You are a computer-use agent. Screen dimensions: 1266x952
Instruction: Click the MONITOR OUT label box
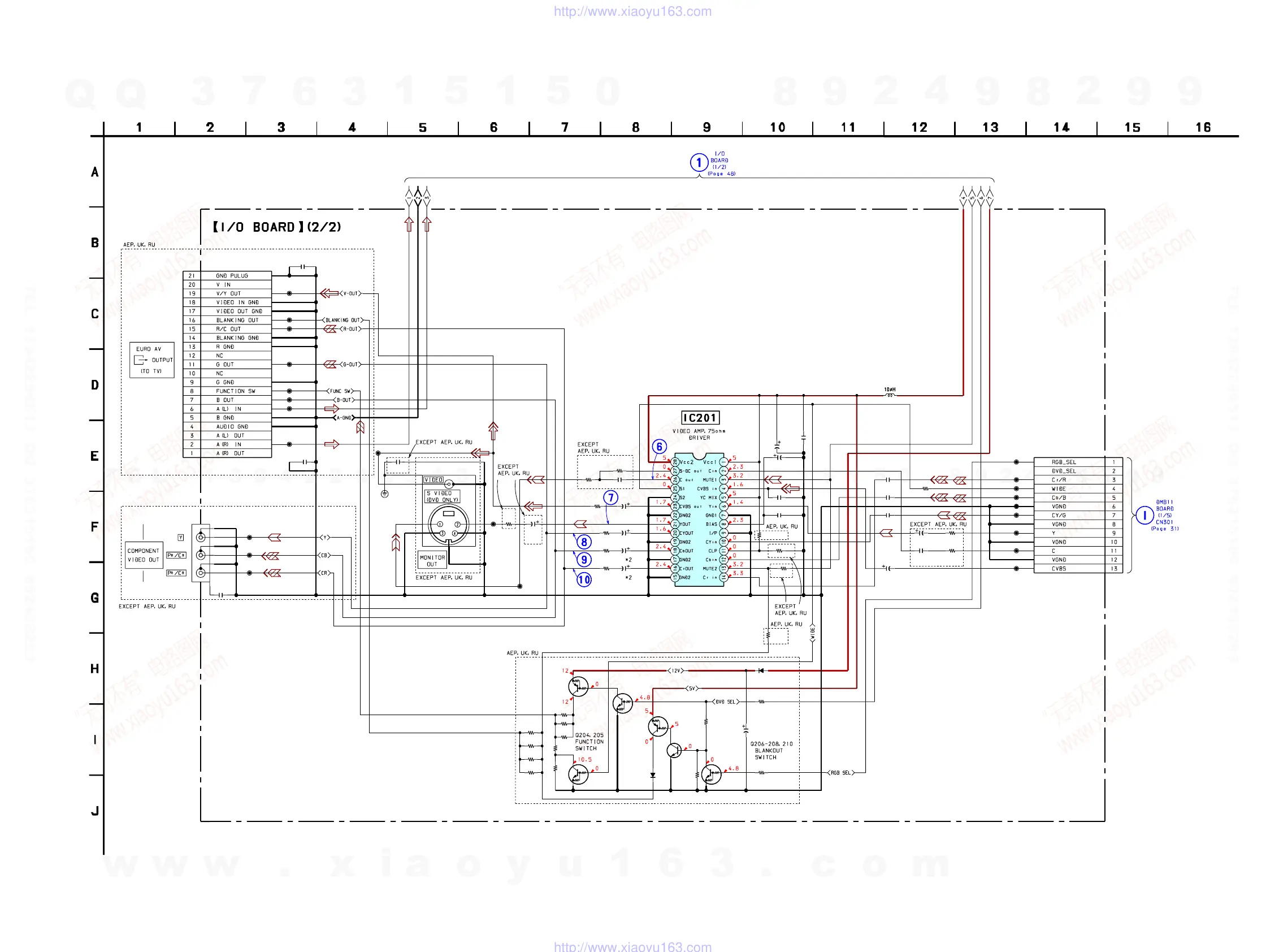pyautogui.click(x=432, y=560)
